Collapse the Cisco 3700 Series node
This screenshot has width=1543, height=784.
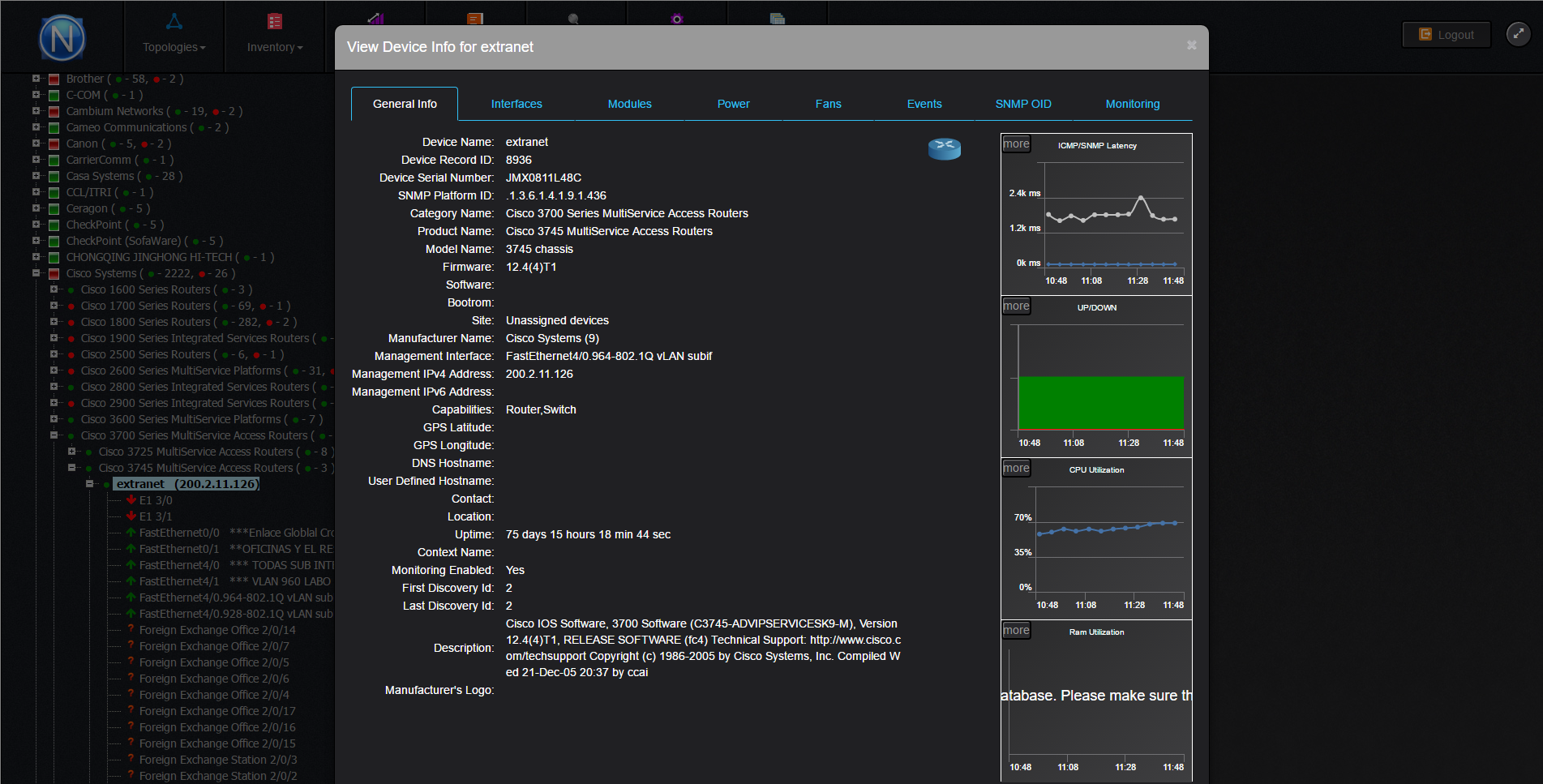pos(54,435)
